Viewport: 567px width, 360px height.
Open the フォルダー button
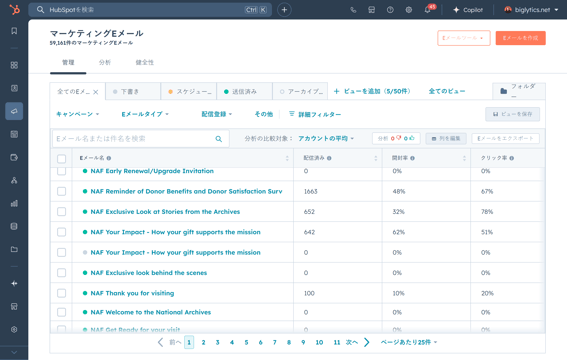[x=519, y=91]
